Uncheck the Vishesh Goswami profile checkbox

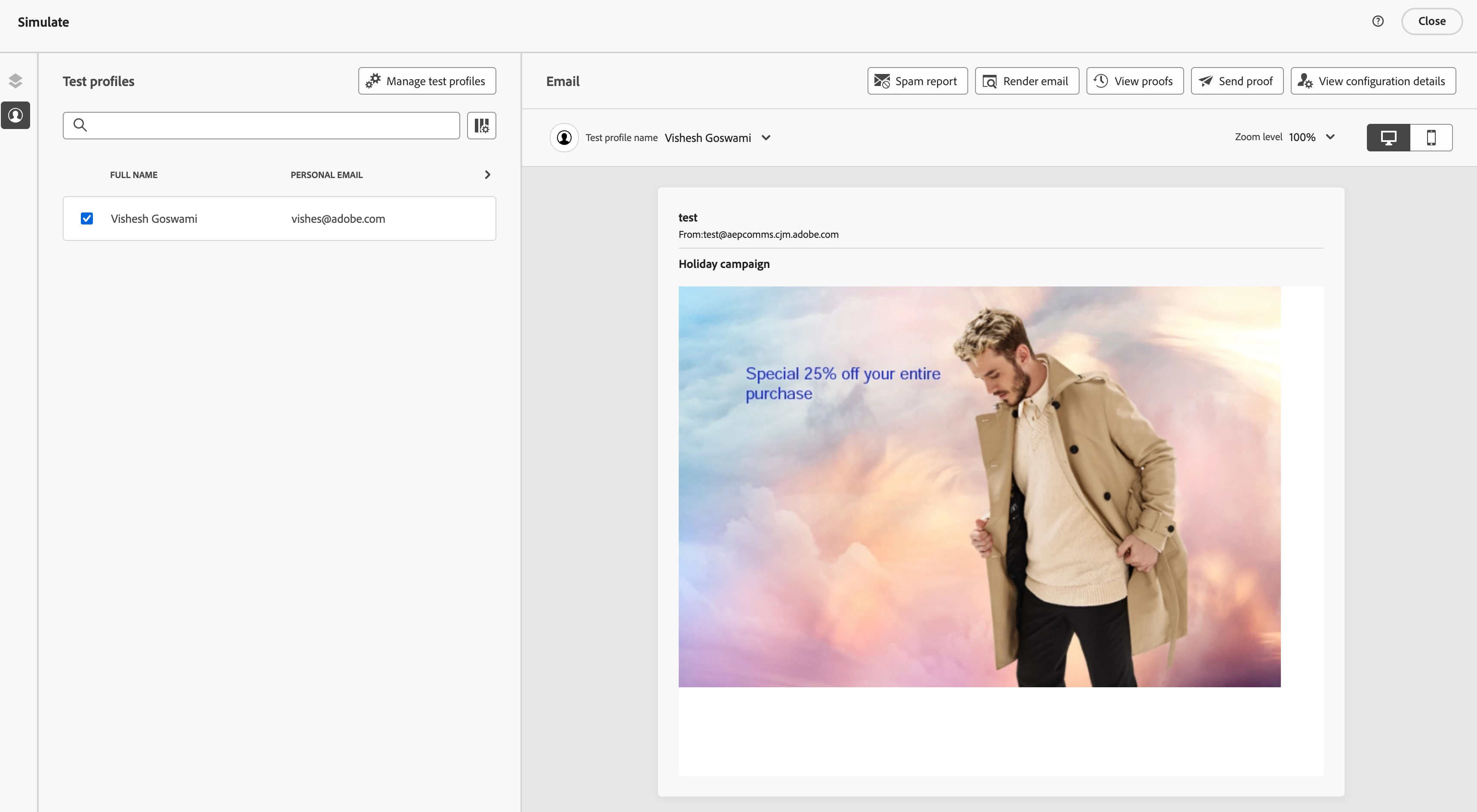pos(86,218)
